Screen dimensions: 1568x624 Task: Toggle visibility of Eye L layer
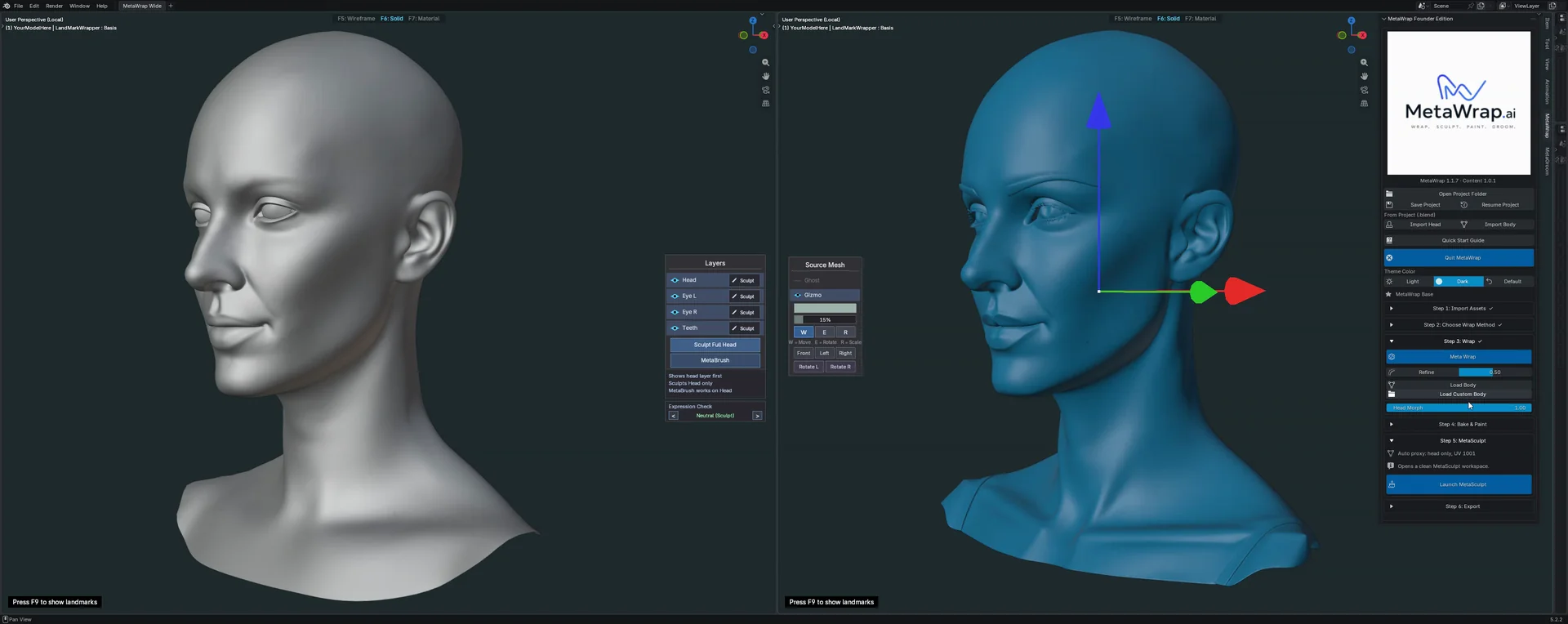point(675,296)
